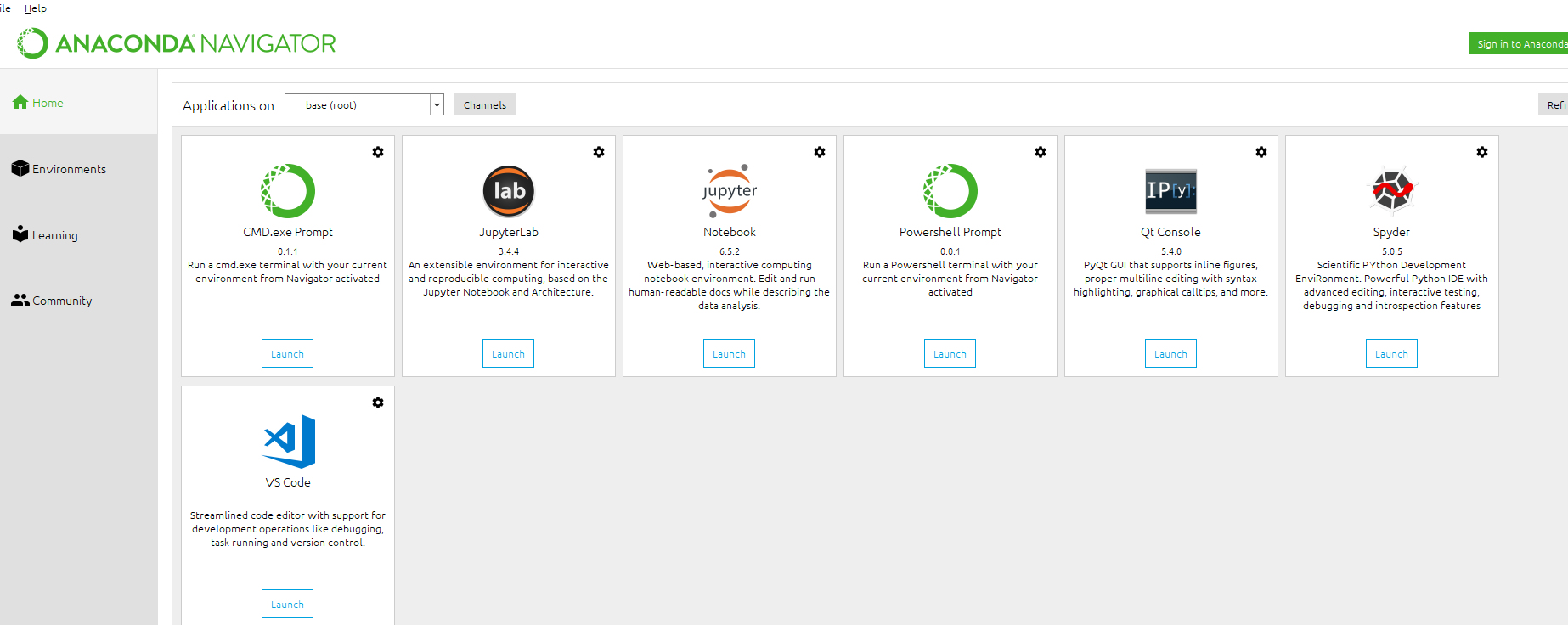Screen dimensions: 1568x625
Task: Open the base (root) environment dropdown
Action: (364, 104)
